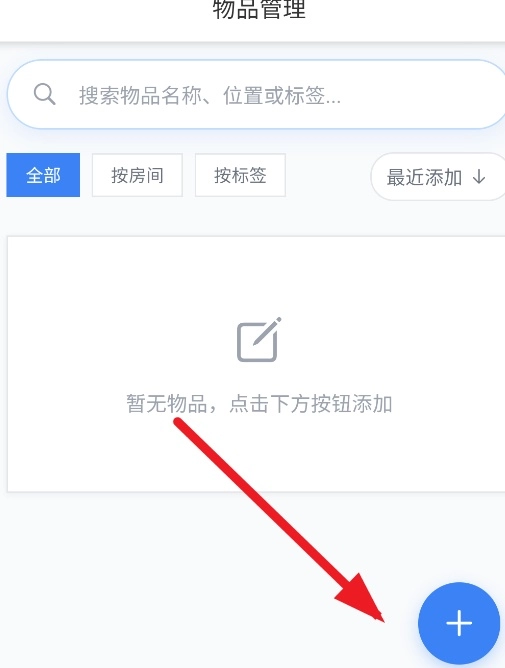This screenshot has height=668, width=505.
Task: Filter items by room with 按房间
Action: point(137,175)
